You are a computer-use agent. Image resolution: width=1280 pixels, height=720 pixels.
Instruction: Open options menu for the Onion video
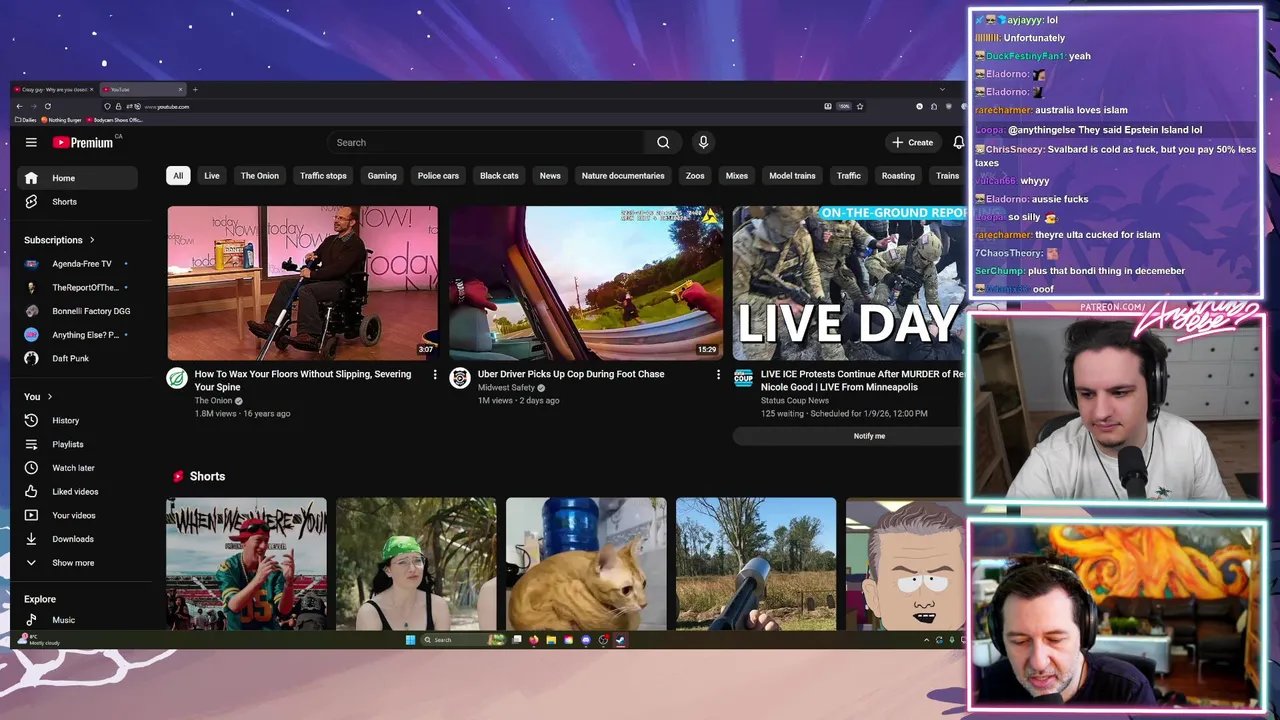(x=434, y=374)
